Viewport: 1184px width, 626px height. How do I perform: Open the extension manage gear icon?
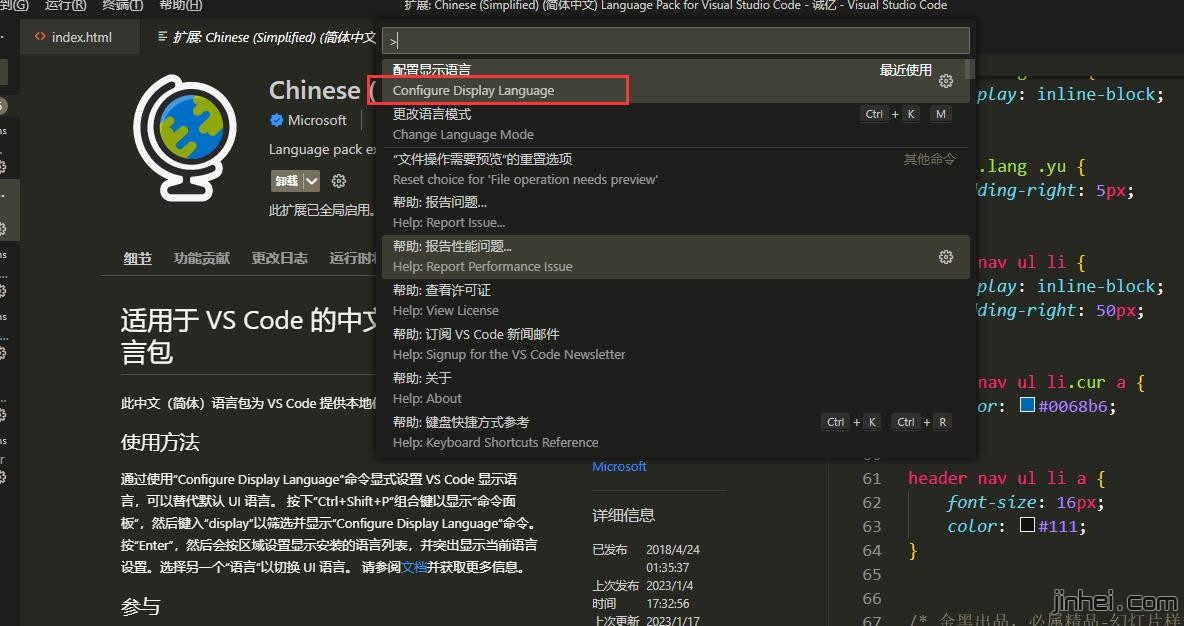pos(339,181)
